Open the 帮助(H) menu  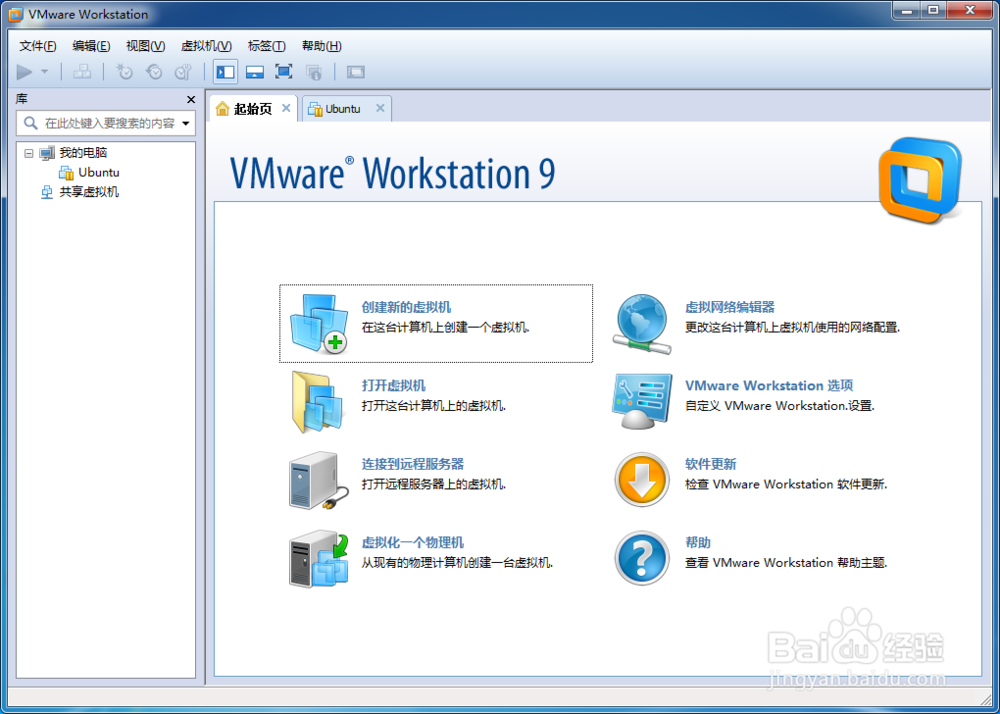point(321,46)
